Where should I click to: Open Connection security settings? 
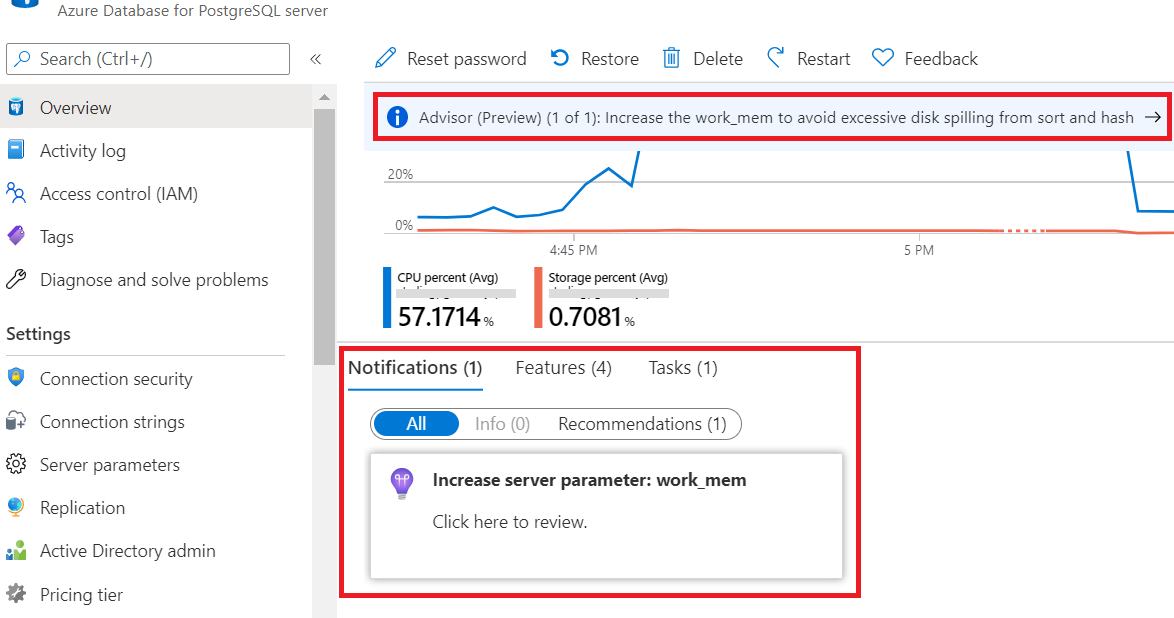[116, 378]
